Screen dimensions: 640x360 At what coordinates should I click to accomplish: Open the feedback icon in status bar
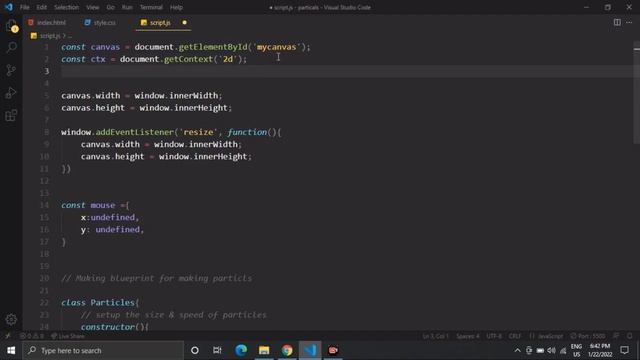[x=616, y=336]
